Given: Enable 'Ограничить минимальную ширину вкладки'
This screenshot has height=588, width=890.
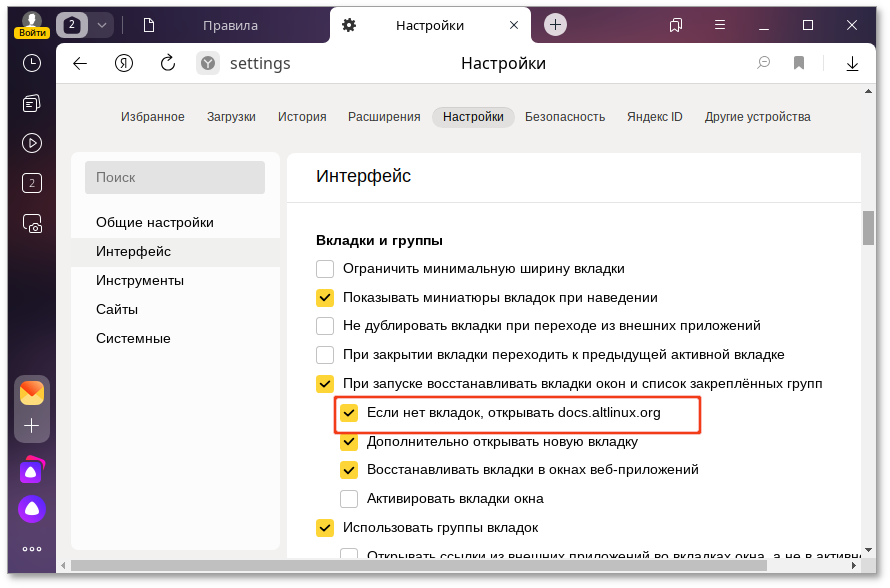Looking at the screenshot, I should click(x=325, y=268).
